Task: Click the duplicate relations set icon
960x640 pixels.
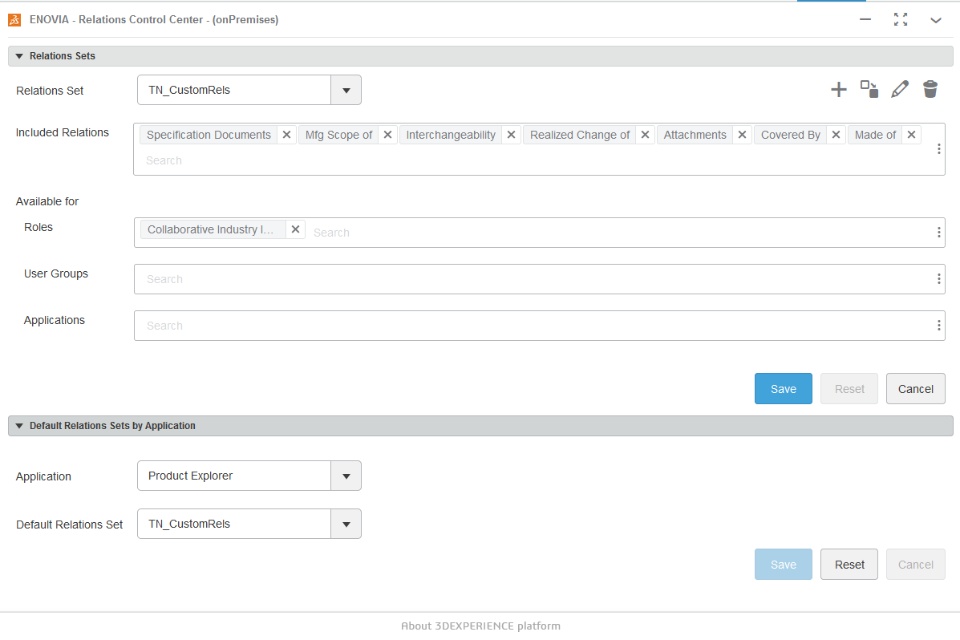Action: [869, 90]
